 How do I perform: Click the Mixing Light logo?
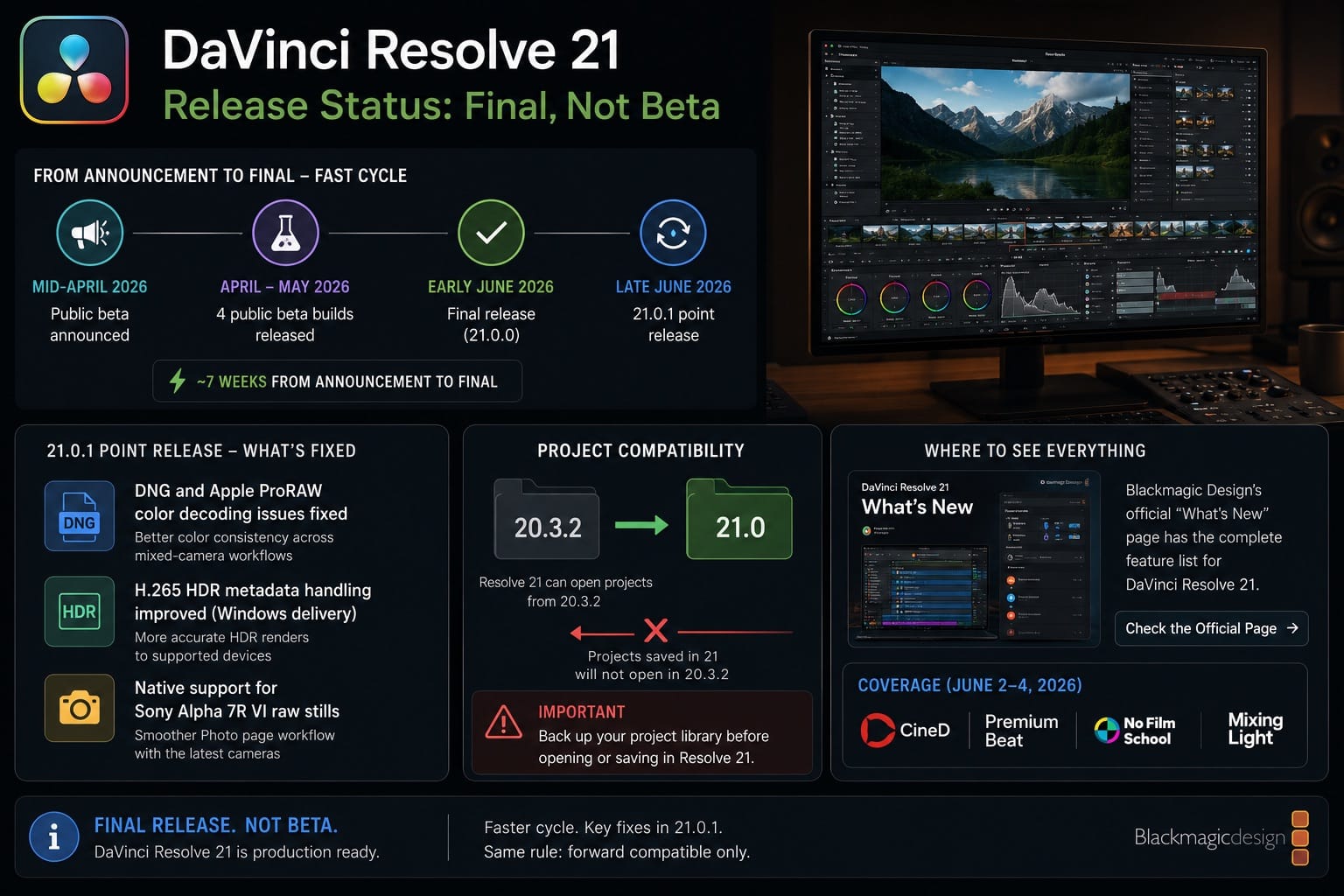tap(1255, 729)
